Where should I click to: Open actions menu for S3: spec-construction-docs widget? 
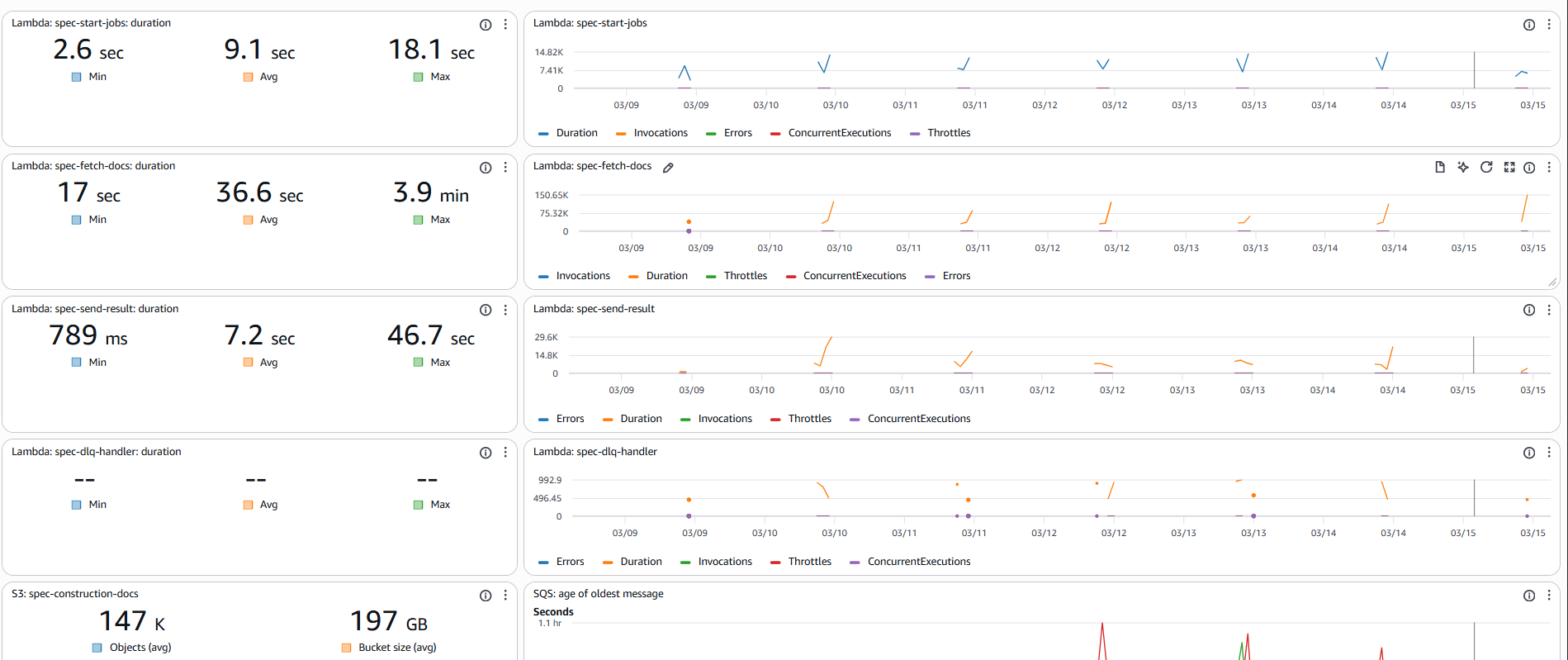pyautogui.click(x=505, y=596)
